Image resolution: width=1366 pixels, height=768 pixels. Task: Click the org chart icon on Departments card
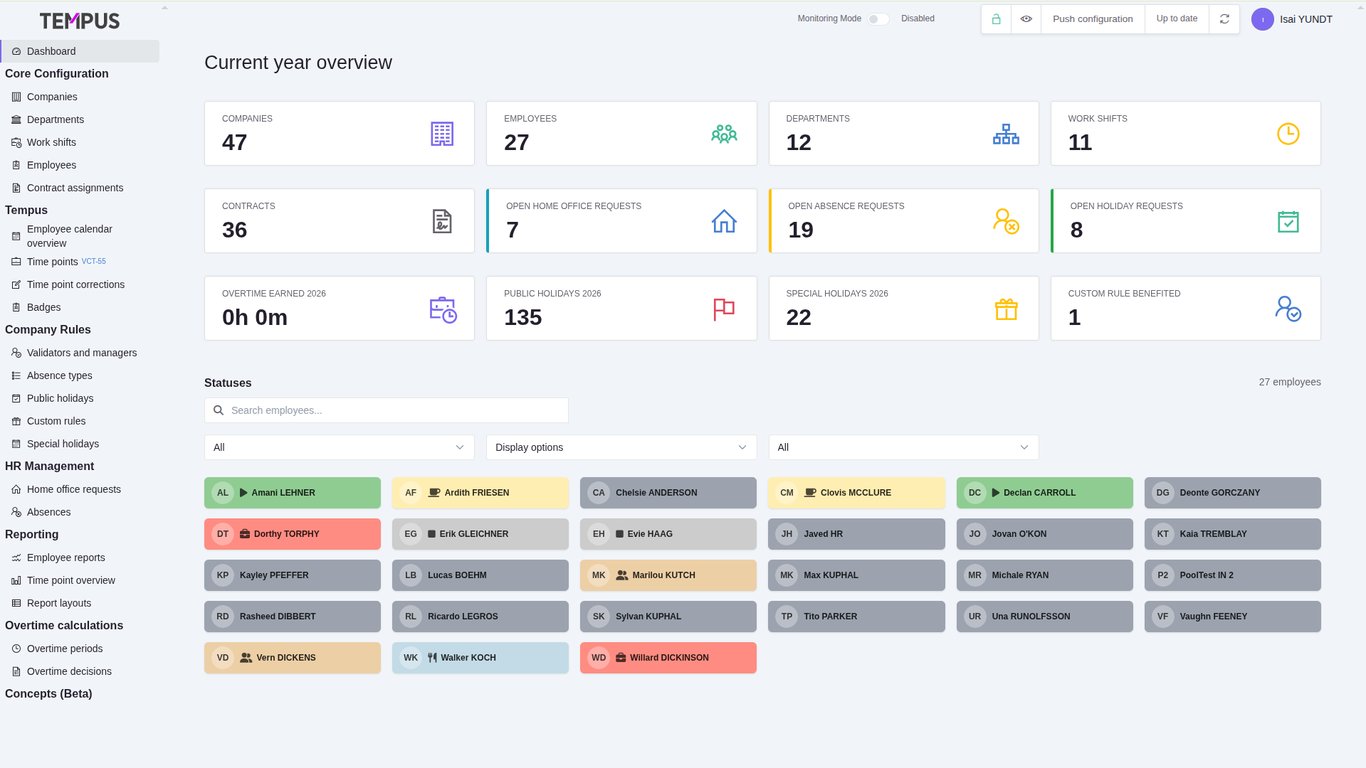pyautogui.click(x=1006, y=133)
